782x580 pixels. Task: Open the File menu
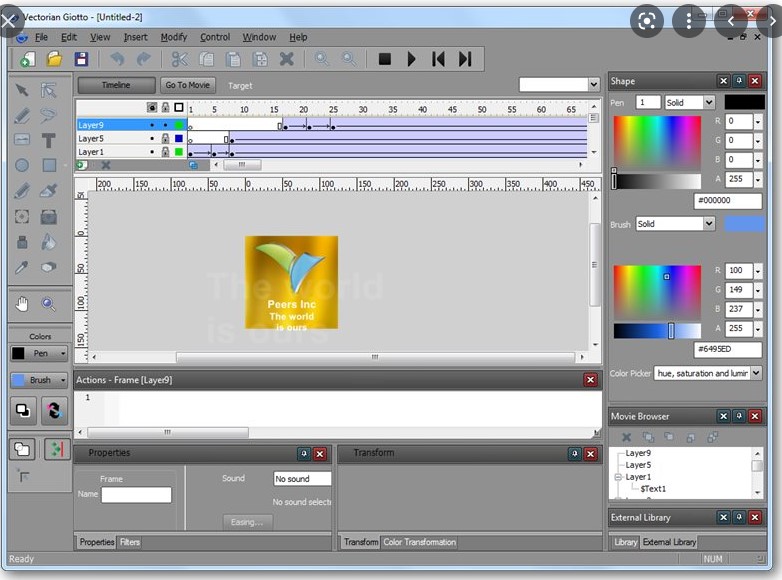point(41,37)
